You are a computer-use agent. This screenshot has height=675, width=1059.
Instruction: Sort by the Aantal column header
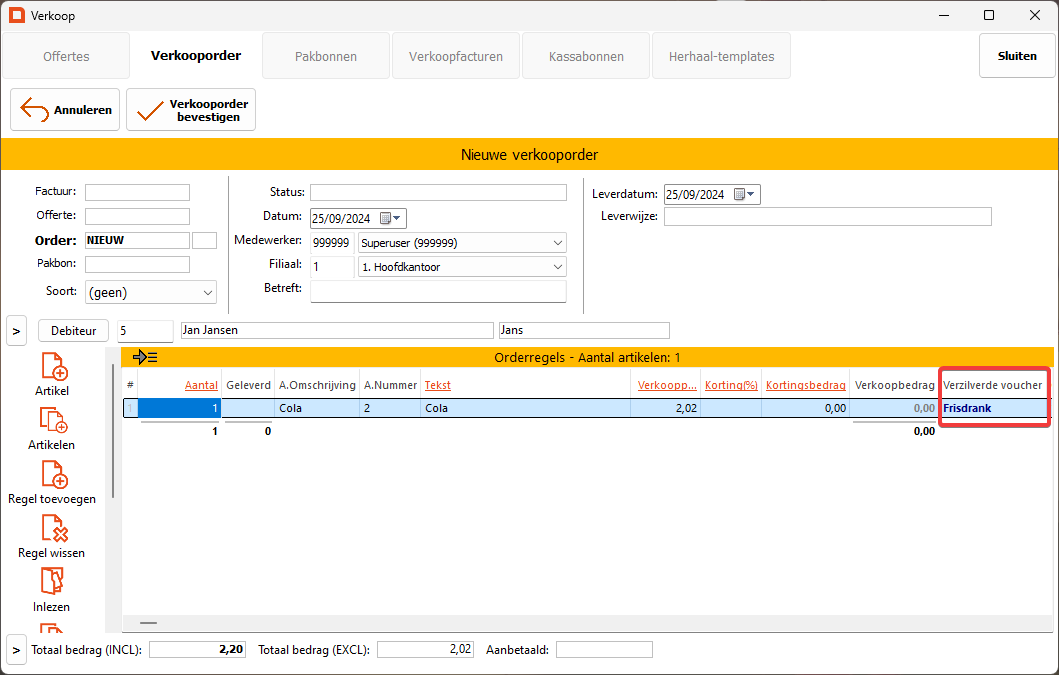[x=201, y=385]
